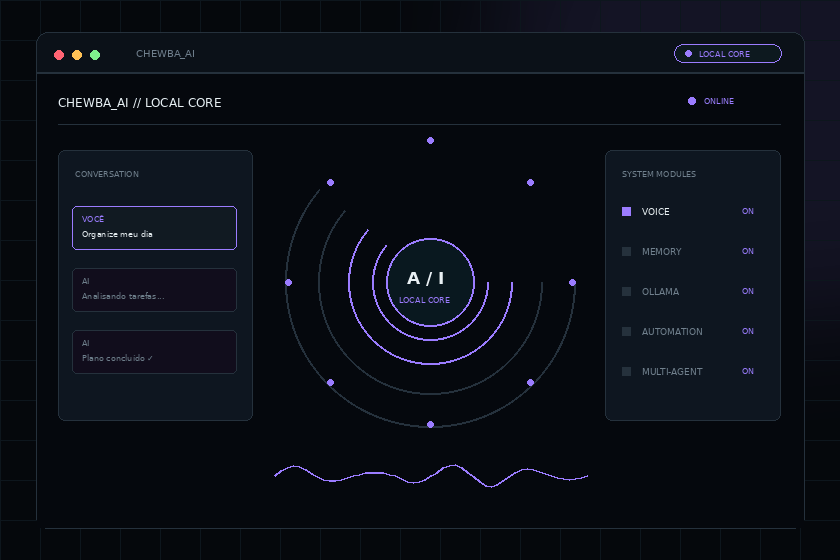
Task: Click the ON state next to OLLAMA
Action: [x=748, y=291]
